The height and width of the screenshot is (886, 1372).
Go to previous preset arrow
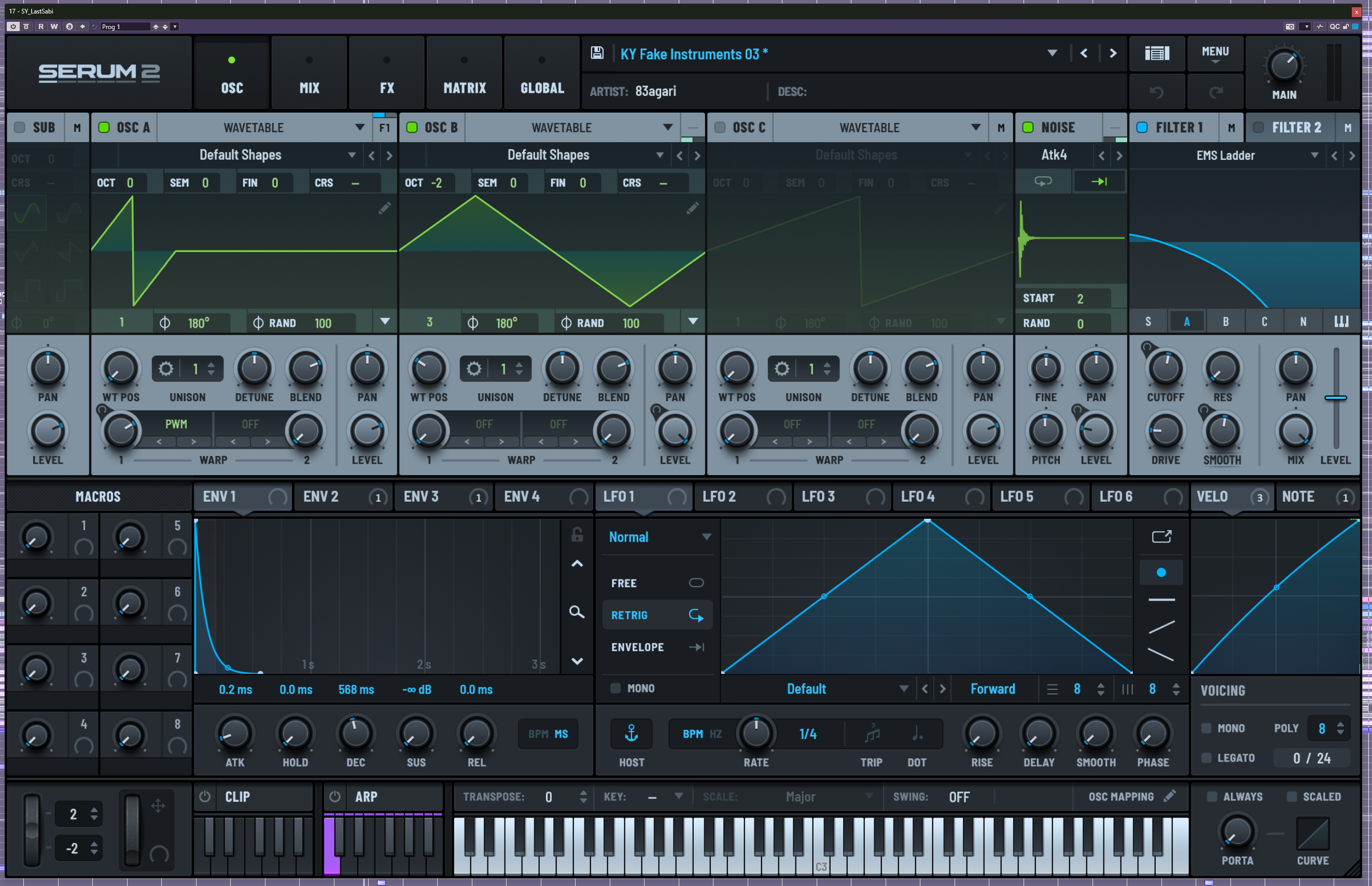click(1083, 53)
